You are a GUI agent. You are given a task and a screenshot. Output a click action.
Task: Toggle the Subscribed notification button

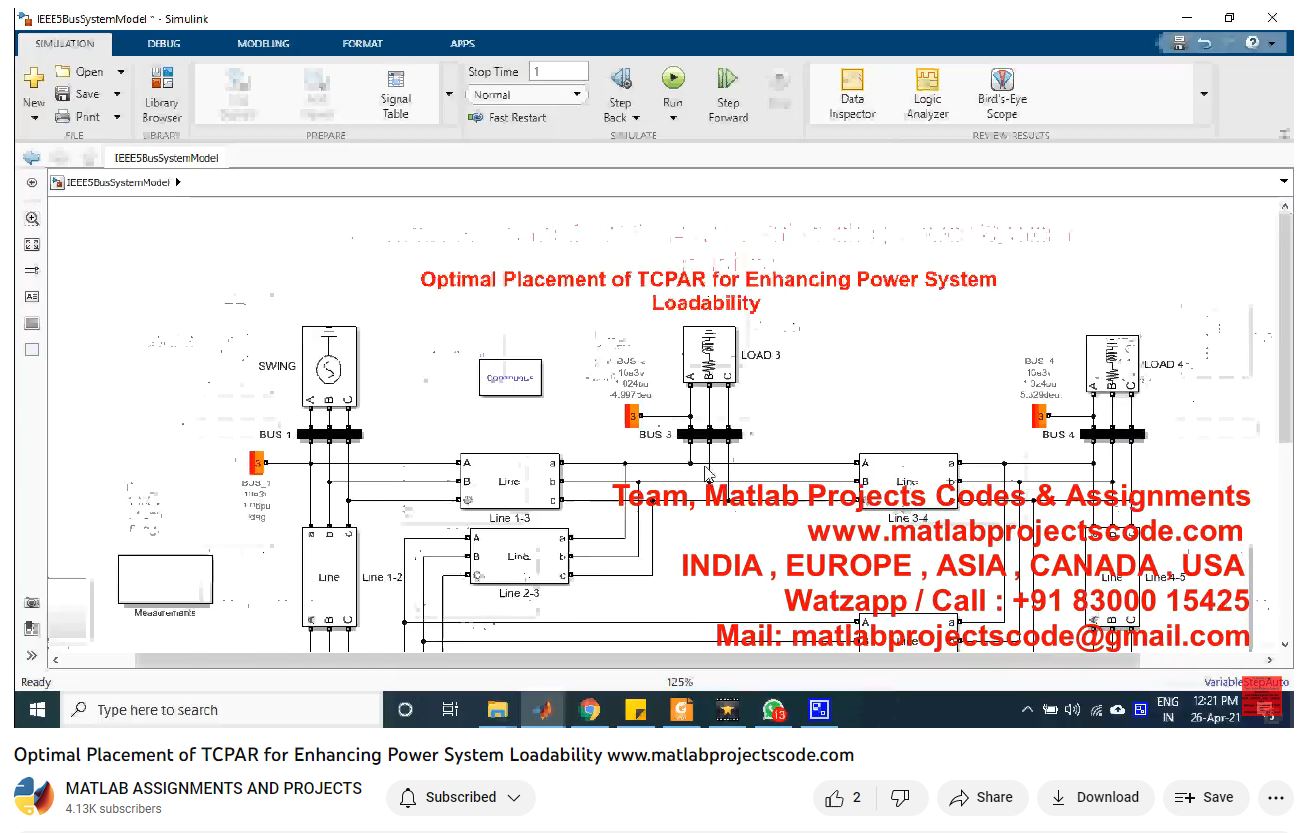pyautogui.click(x=461, y=797)
